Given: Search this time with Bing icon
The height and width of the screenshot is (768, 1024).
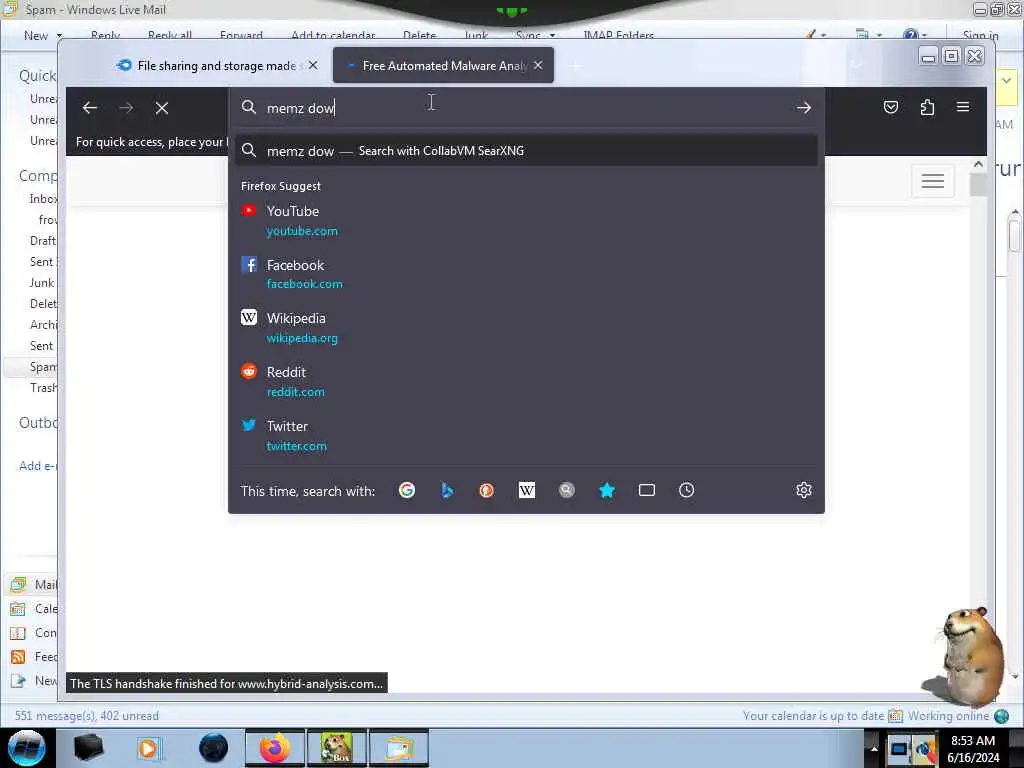Looking at the screenshot, I should point(447,490).
